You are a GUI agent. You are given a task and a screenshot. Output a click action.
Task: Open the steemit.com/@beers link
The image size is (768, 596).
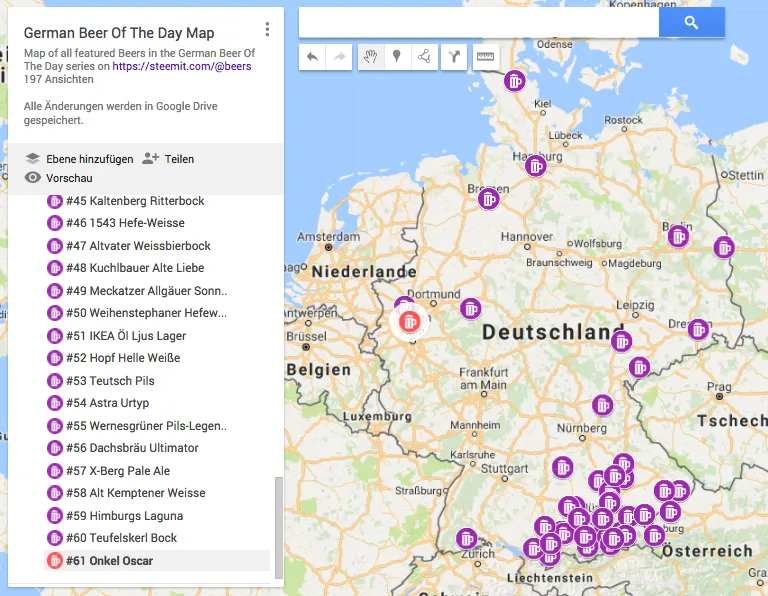point(182,66)
